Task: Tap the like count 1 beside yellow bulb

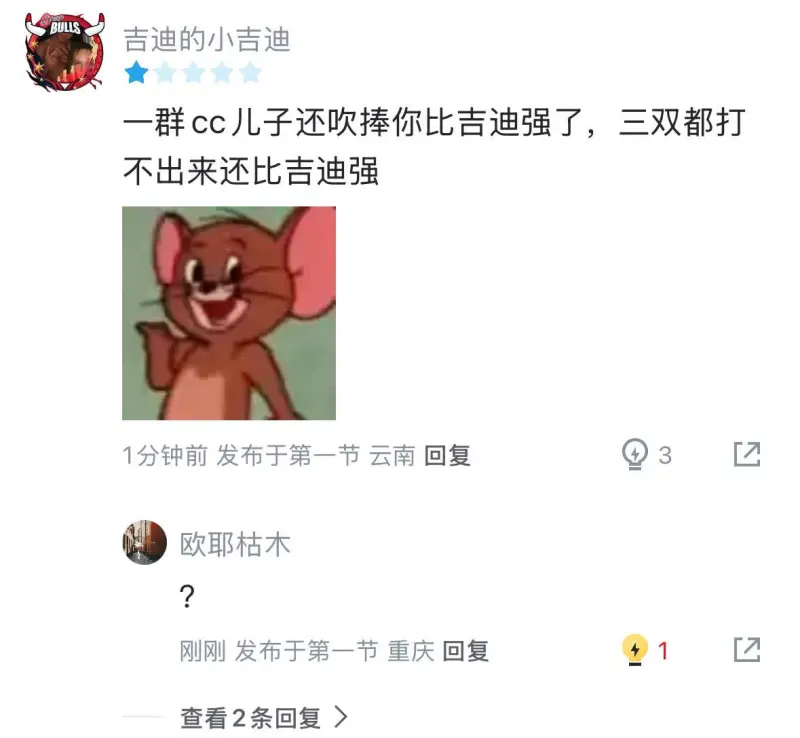Action: tap(663, 651)
